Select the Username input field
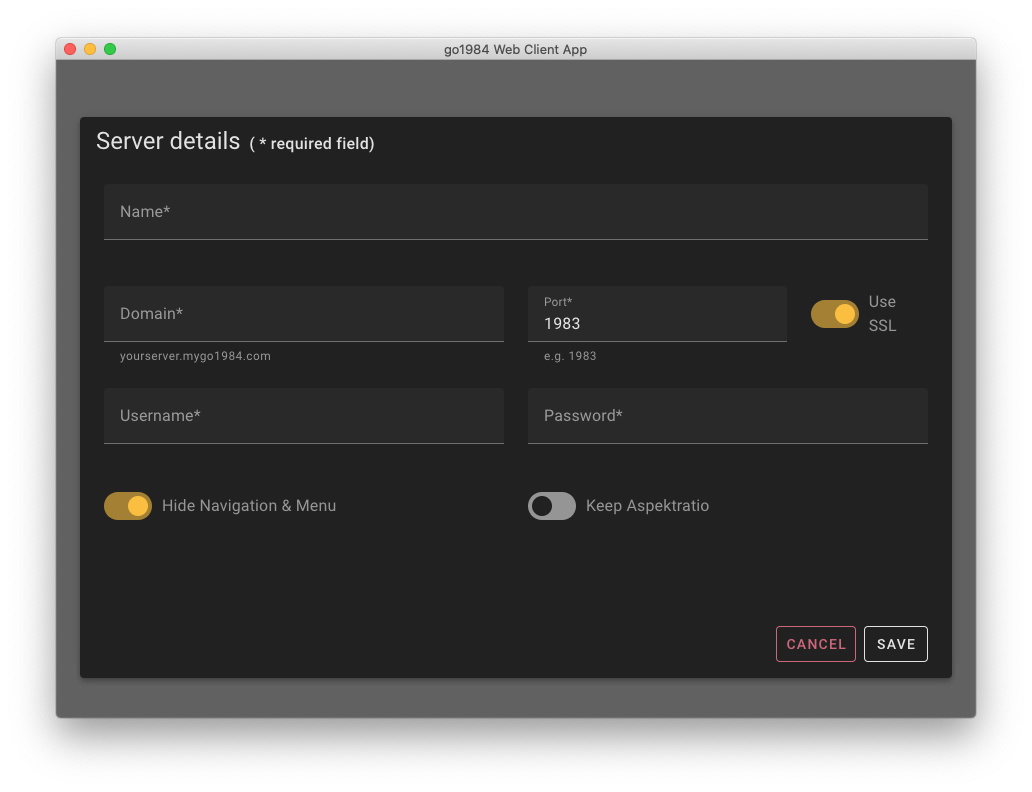 pyautogui.click(x=303, y=416)
